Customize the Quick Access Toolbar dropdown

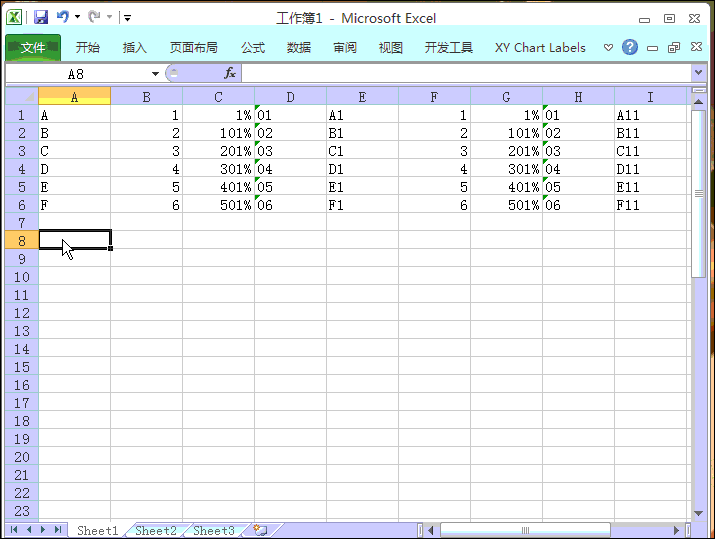[127, 18]
